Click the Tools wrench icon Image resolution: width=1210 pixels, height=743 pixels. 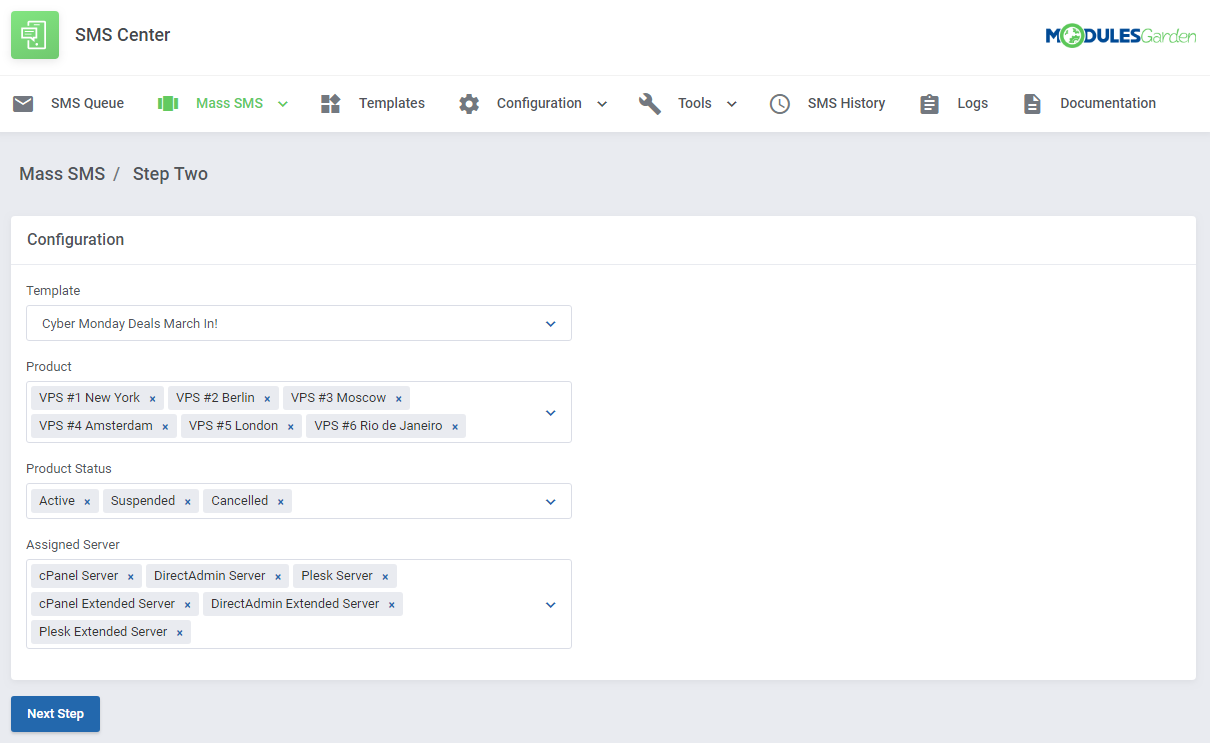point(650,103)
